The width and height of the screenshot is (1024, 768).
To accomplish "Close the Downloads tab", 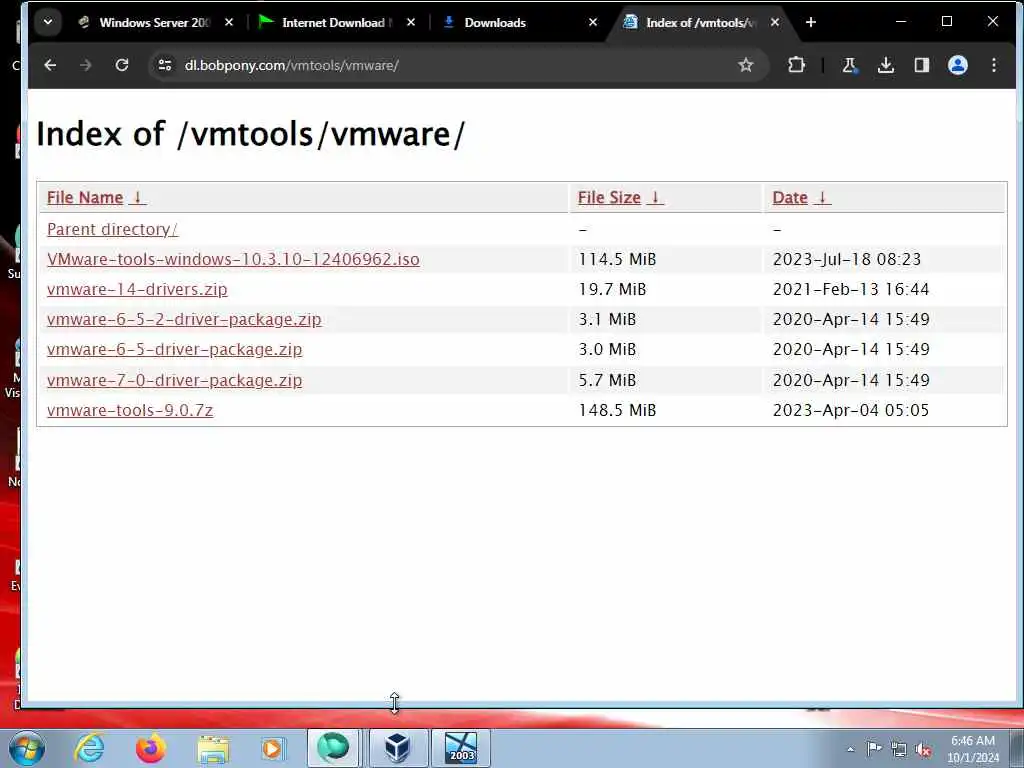I will (x=592, y=22).
